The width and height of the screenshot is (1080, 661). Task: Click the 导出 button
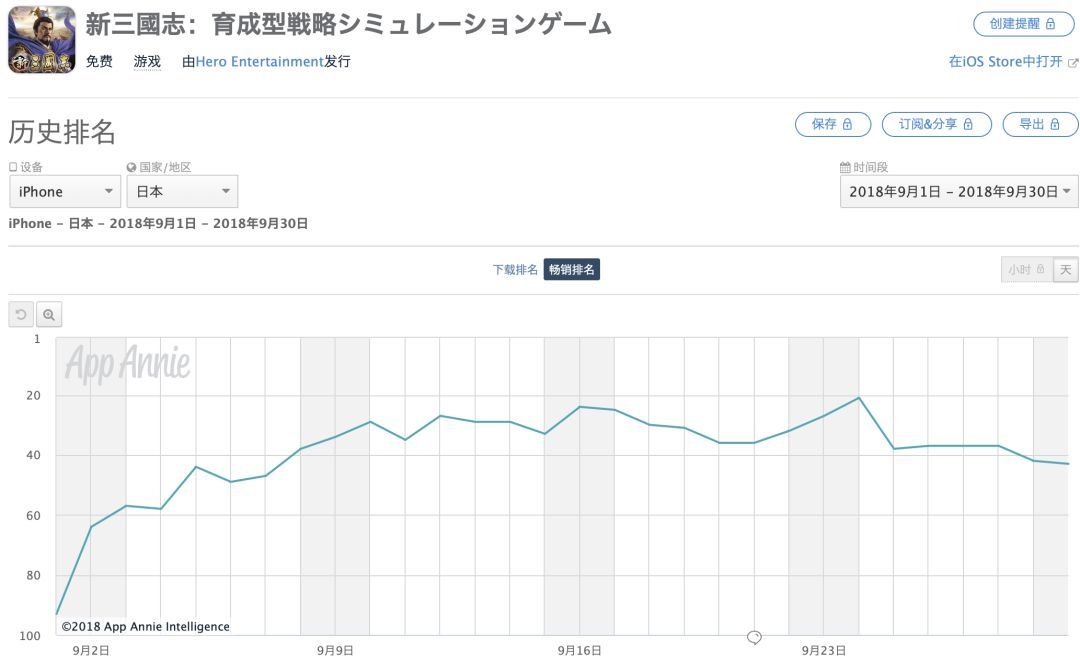1040,124
